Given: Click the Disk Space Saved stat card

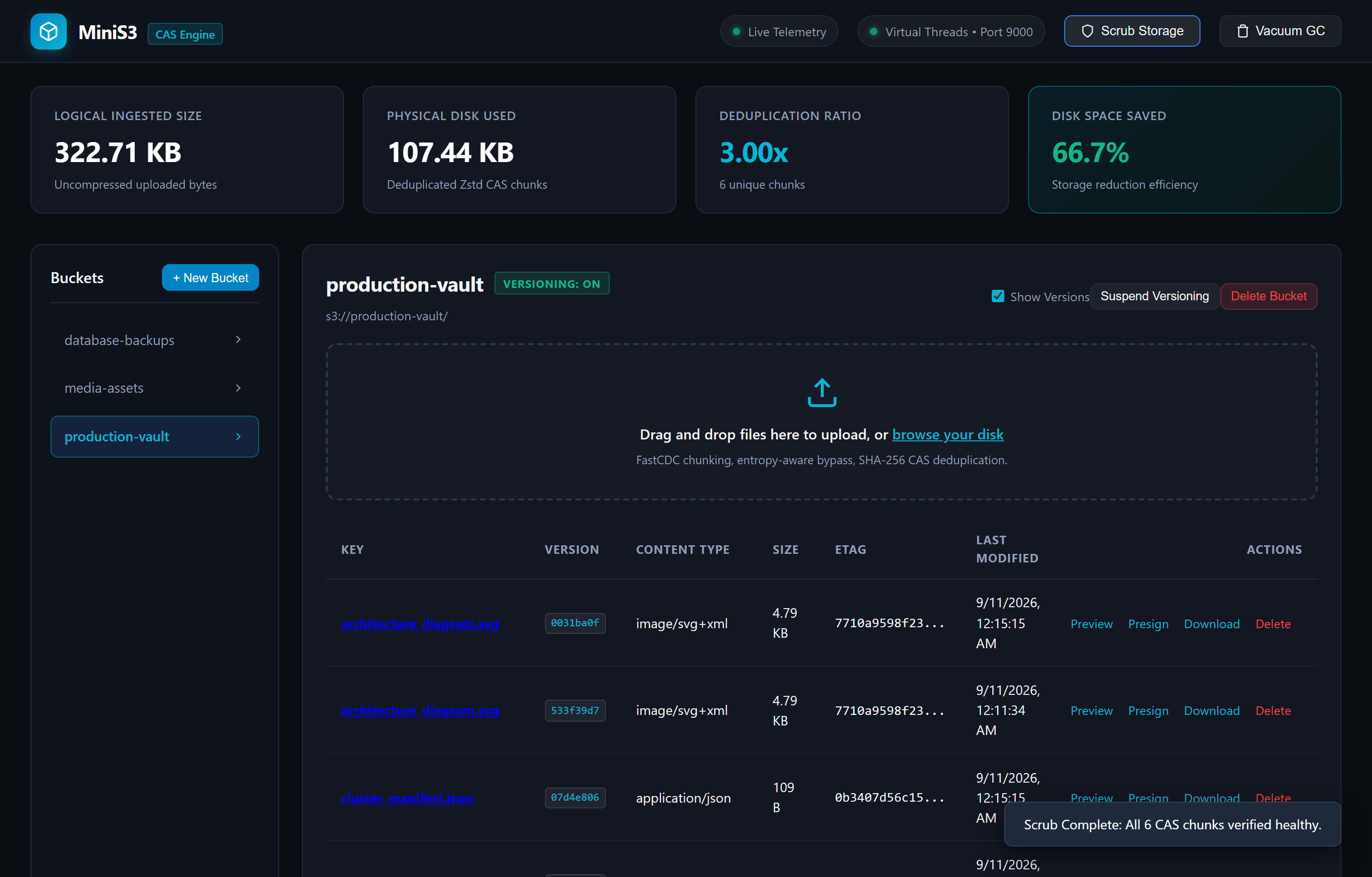Looking at the screenshot, I should 1184,149.
